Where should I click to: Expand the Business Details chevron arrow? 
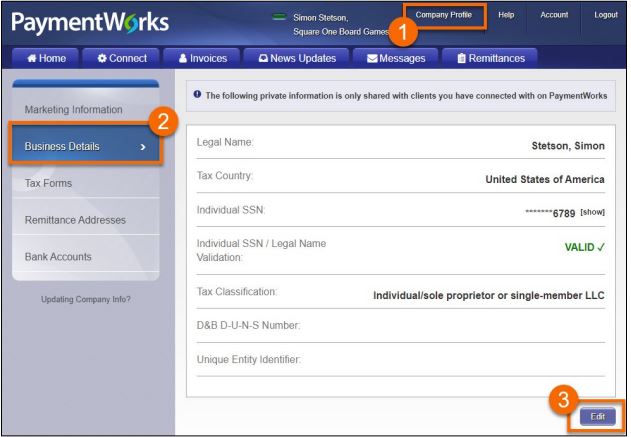click(142, 146)
